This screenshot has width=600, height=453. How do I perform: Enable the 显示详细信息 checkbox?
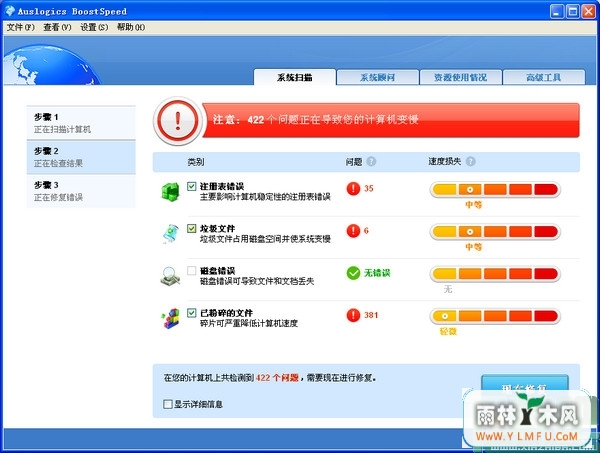click(168, 404)
